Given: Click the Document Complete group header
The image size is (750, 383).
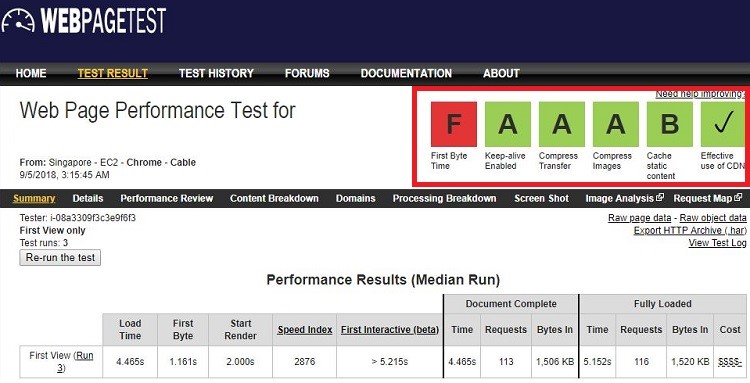Looking at the screenshot, I should pyautogui.click(x=511, y=304).
